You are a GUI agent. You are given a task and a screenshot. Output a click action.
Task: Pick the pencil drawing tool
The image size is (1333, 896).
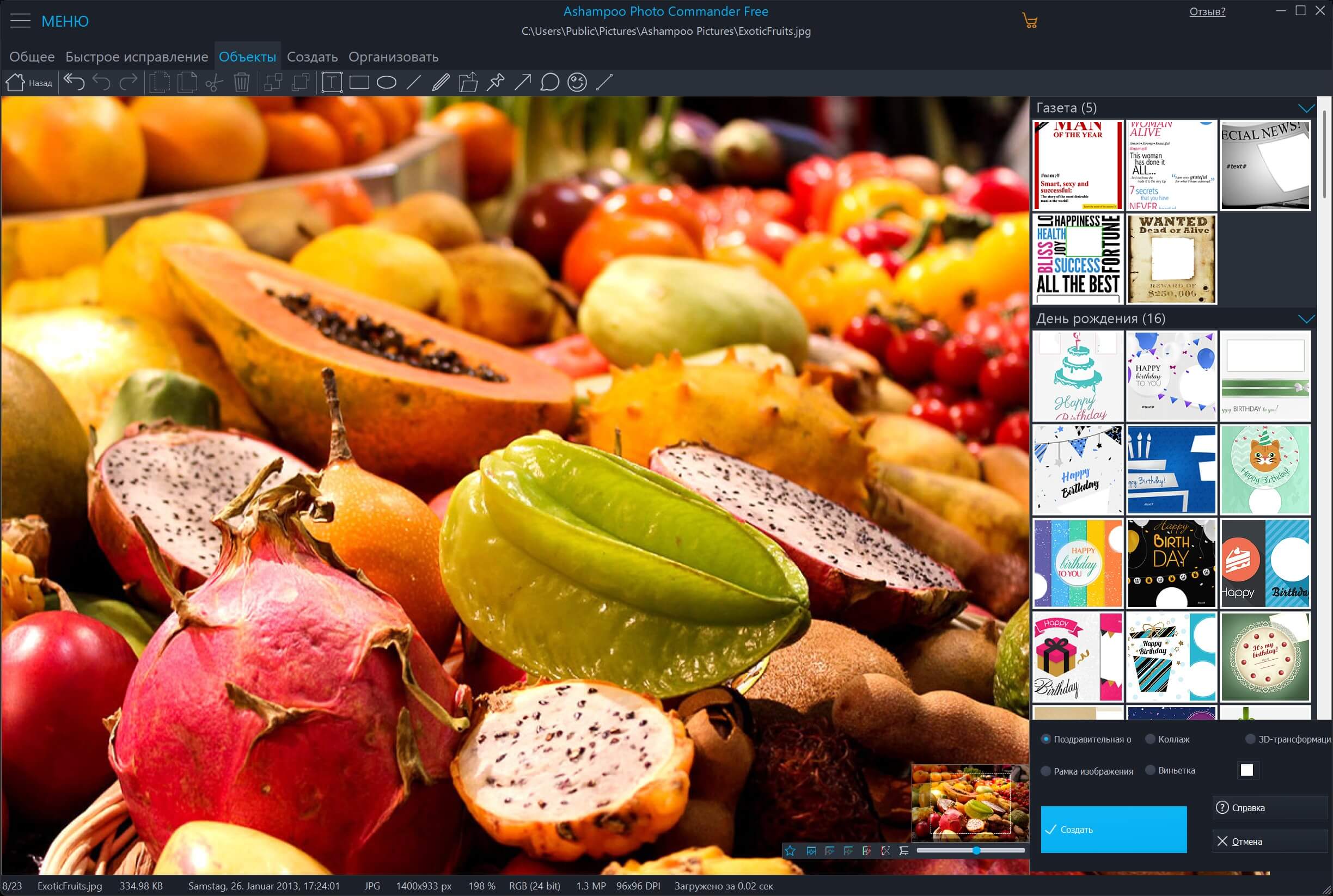[440, 82]
